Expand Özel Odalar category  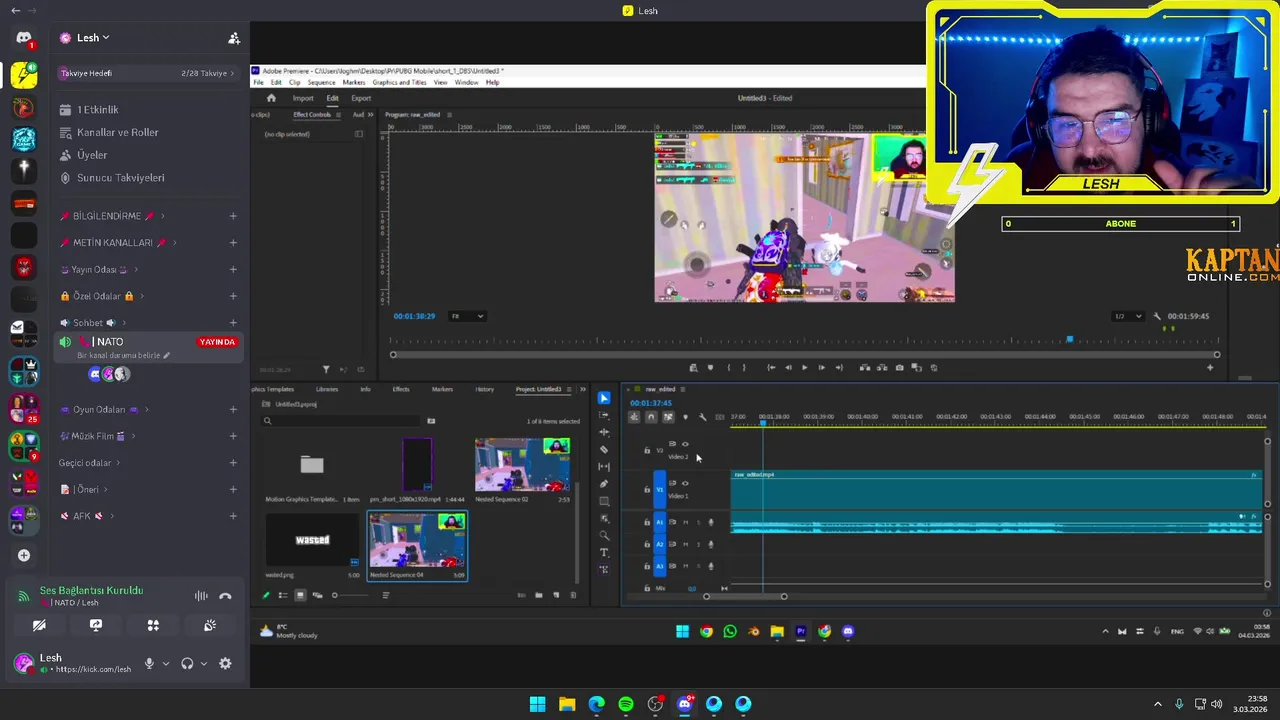click(101, 296)
